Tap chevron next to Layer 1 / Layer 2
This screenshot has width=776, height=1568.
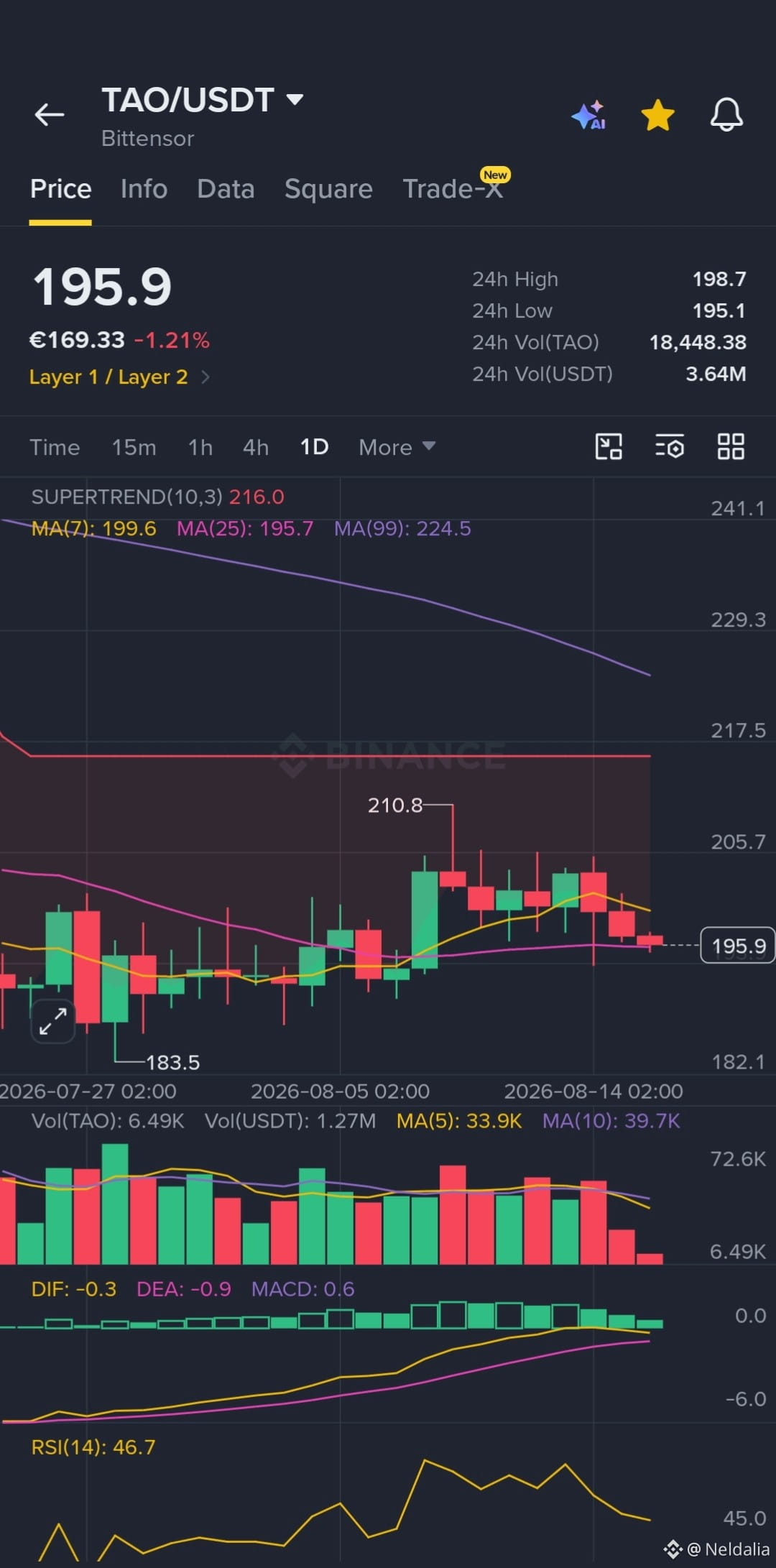[x=205, y=377]
